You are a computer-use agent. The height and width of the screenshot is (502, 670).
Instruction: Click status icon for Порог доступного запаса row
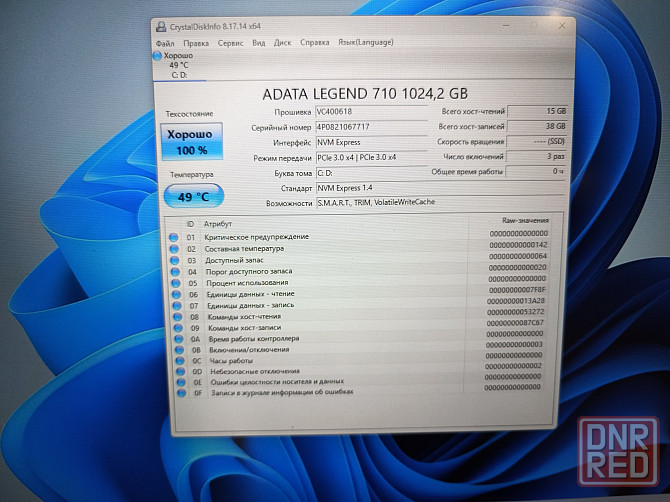pos(175,272)
